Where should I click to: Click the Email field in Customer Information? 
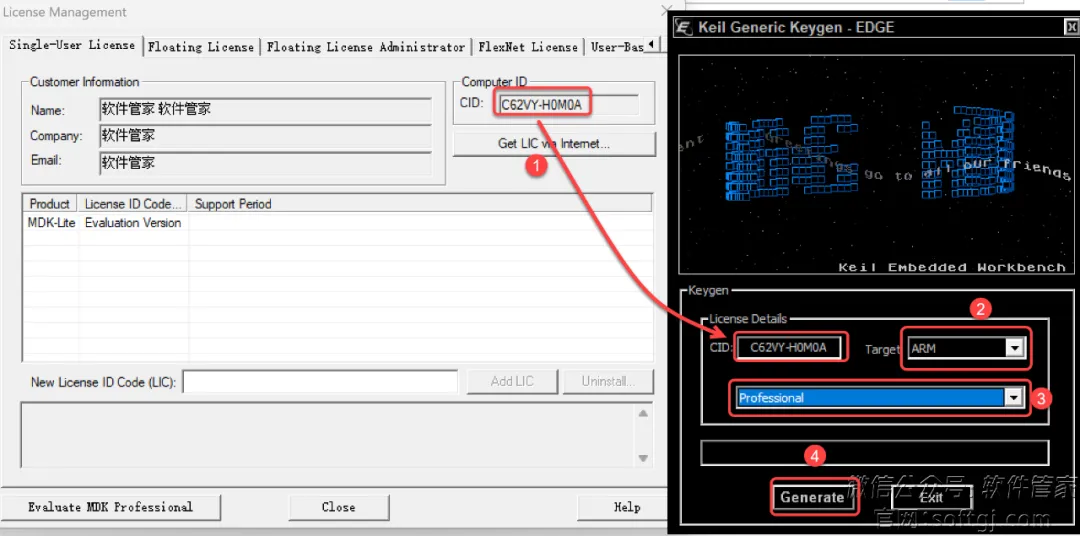(x=266, y=163)
